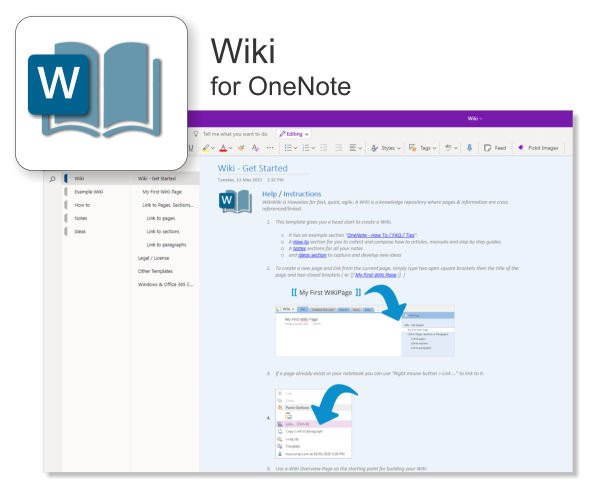
Task: Click the page date Tuesday, 11 May 2021
Action: [x=240, y=180]
